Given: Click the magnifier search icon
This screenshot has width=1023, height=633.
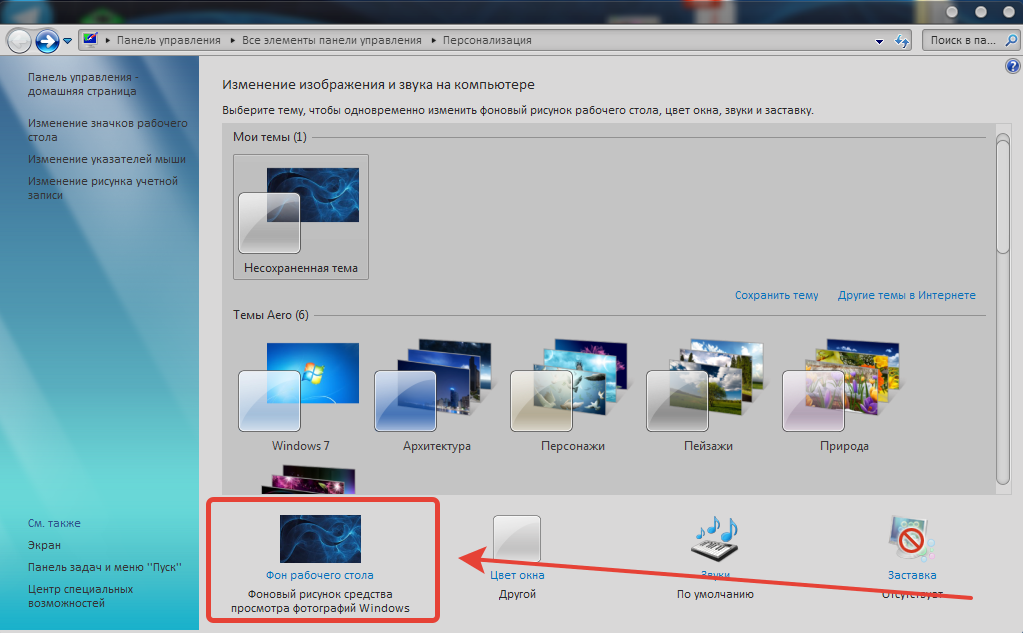Looking at the screenshot, I should (x=1011, y=40).
